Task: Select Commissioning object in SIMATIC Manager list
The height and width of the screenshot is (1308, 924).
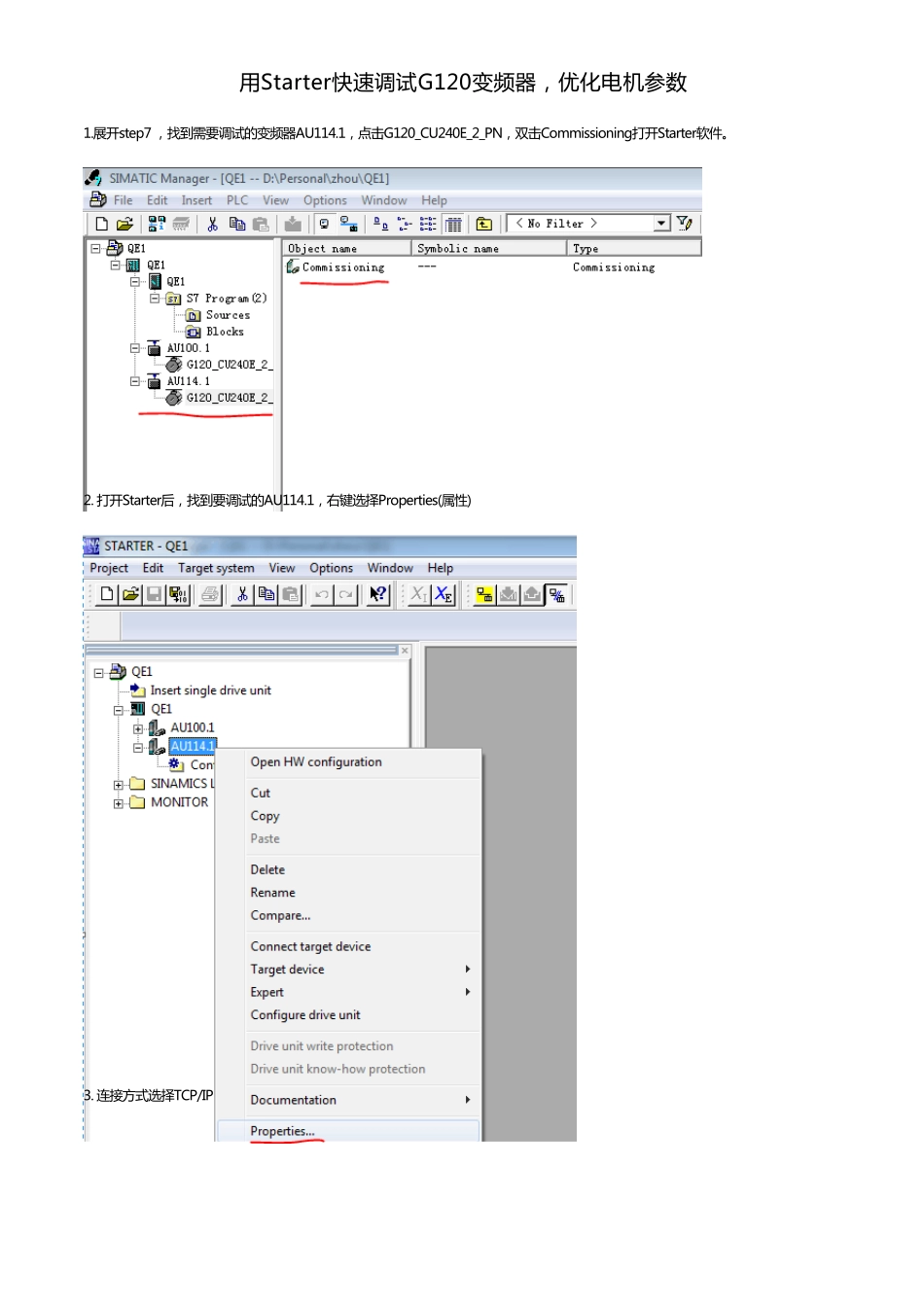Action: click(x=336, y=267)
